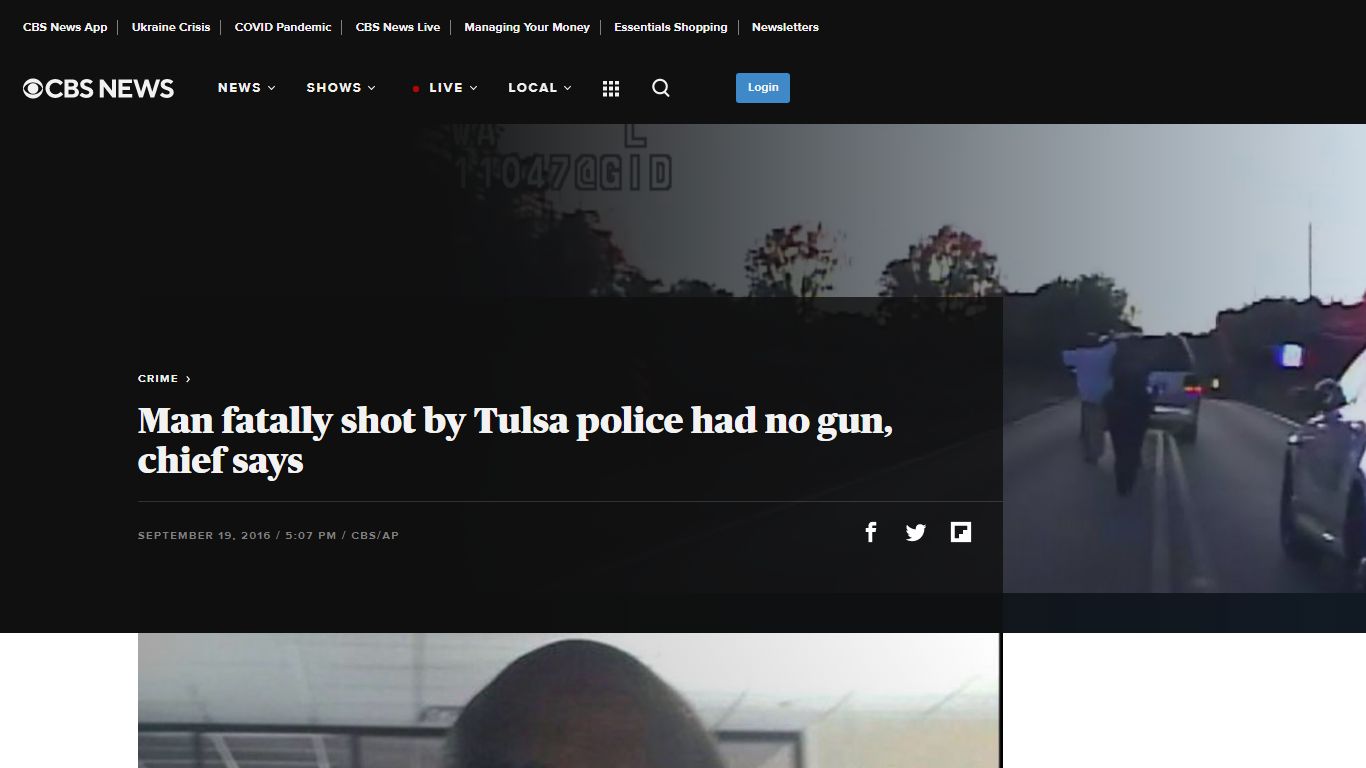This screenshot has width=1366, height=768.
Task: Open Essentials Shopping link
Action: coord(671,27)
